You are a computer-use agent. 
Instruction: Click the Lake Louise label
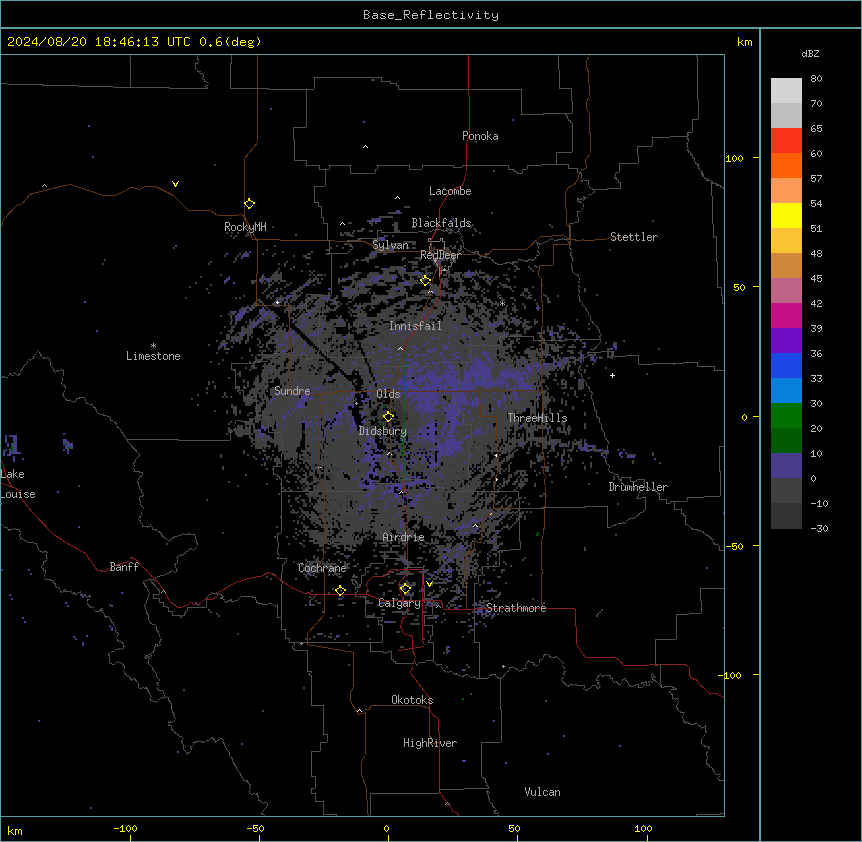18,484
